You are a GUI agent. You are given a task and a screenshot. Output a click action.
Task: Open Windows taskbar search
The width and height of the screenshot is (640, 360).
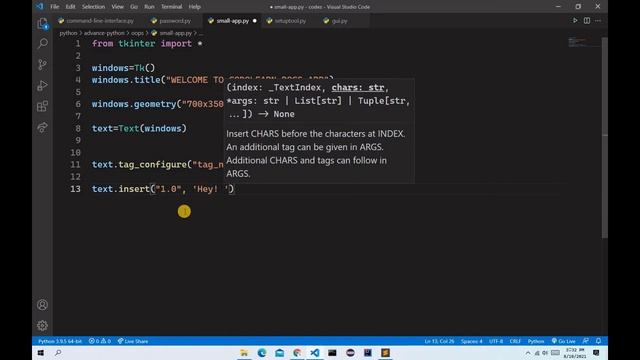coord(58,353)
